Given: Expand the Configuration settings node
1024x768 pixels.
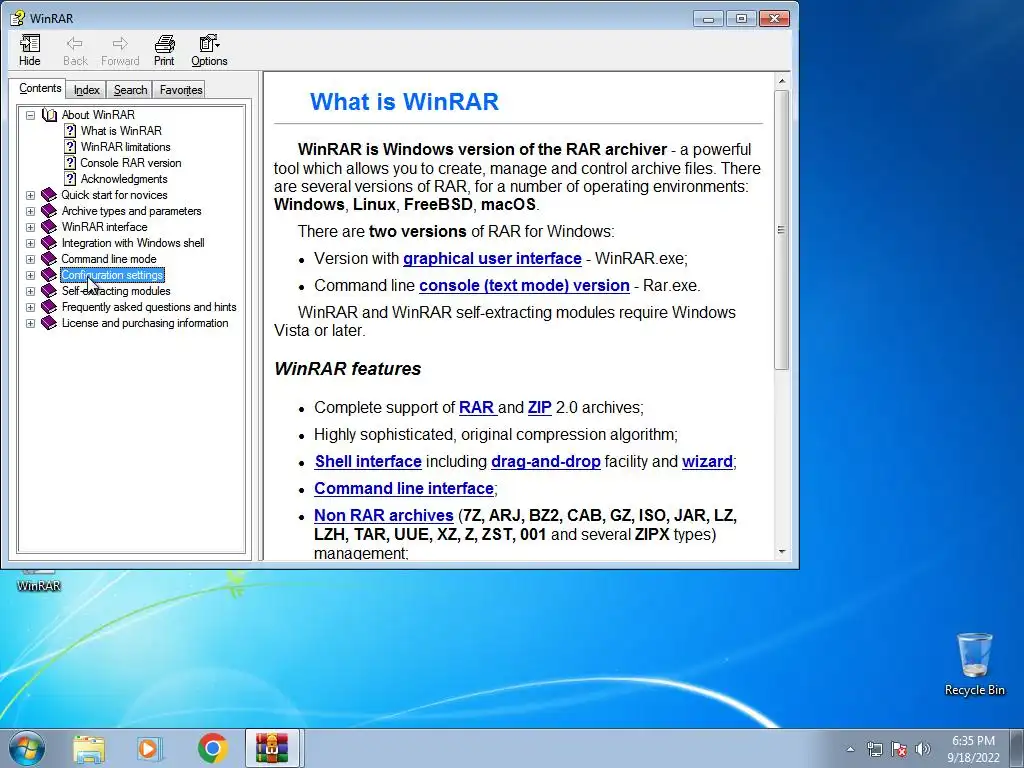Looking at the screenshot, I should (30, 275).
